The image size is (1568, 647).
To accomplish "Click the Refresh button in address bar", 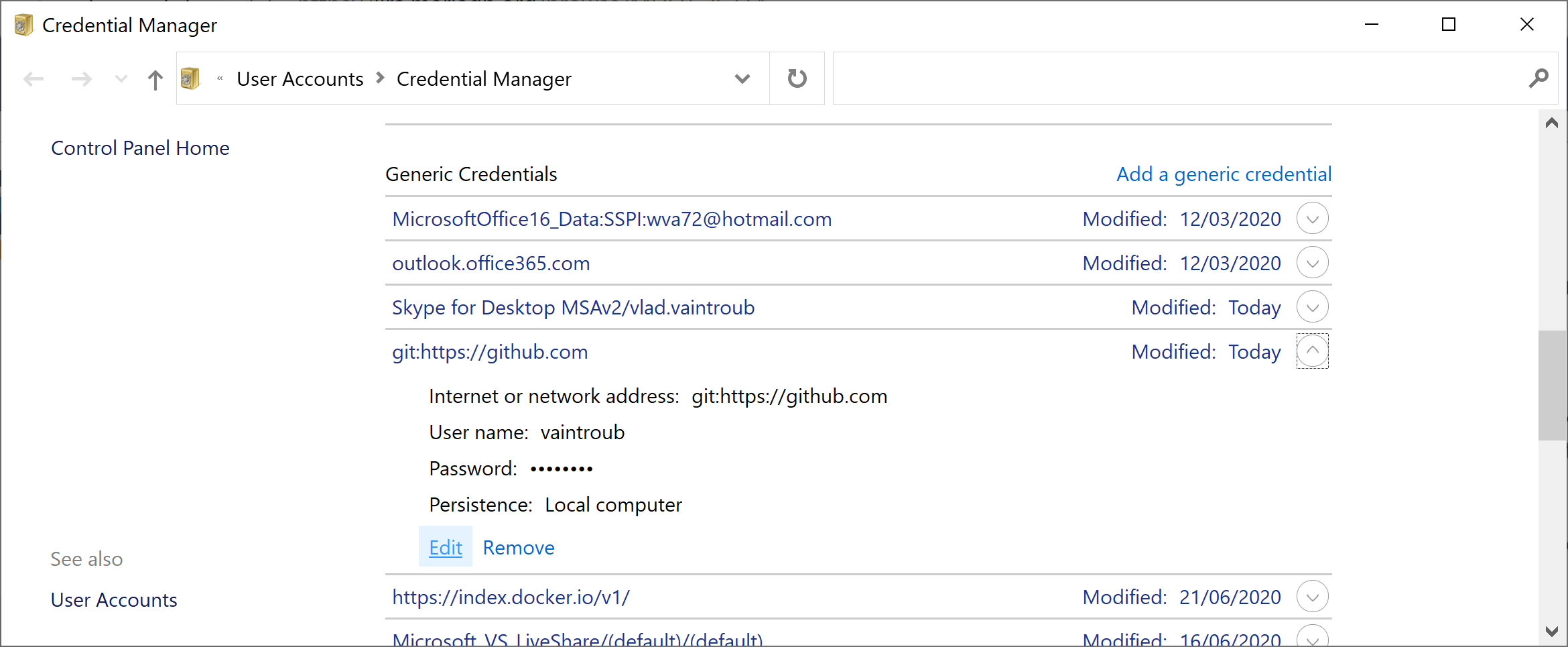I will 797,78.
